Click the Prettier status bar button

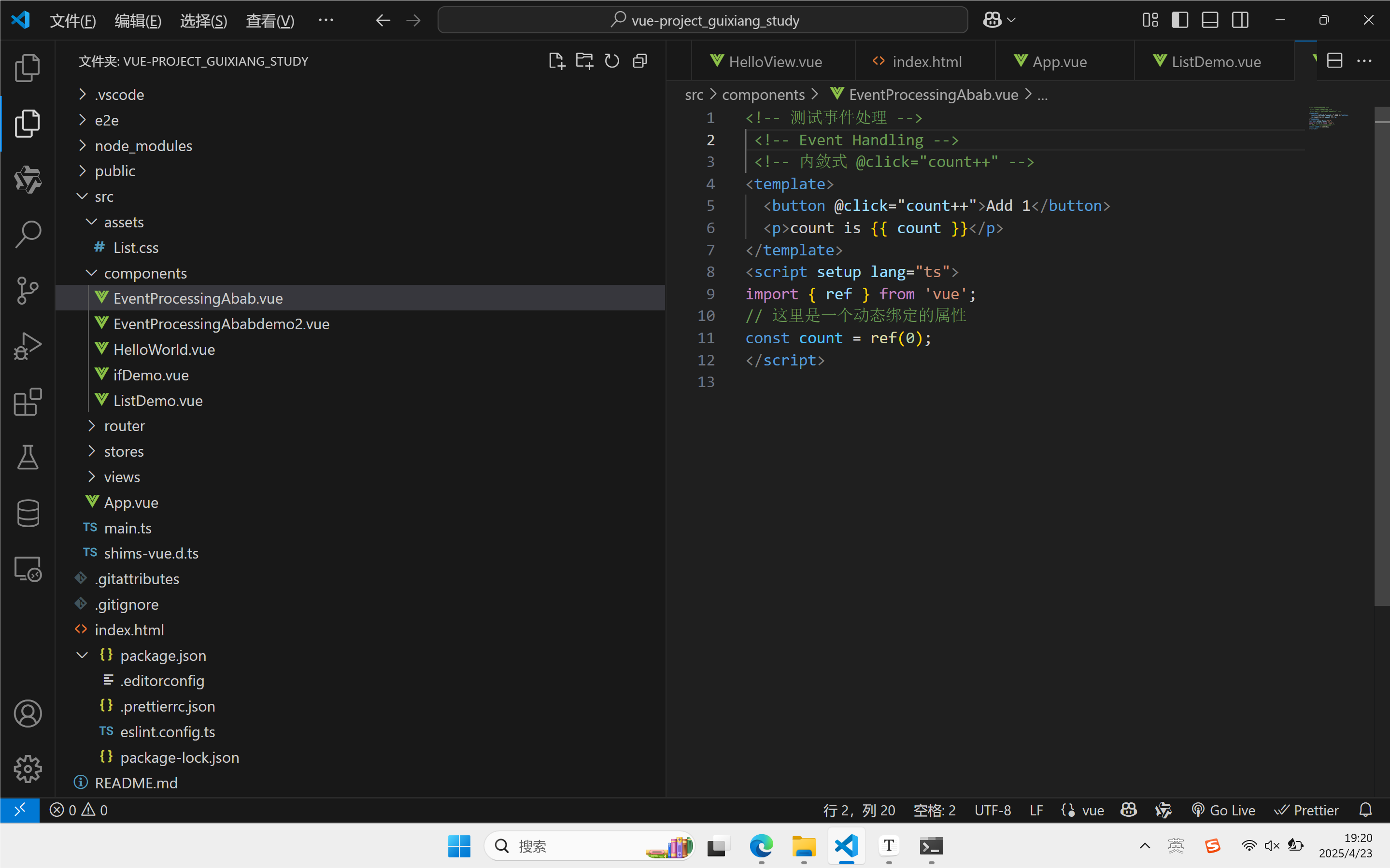pos(1307,810)
